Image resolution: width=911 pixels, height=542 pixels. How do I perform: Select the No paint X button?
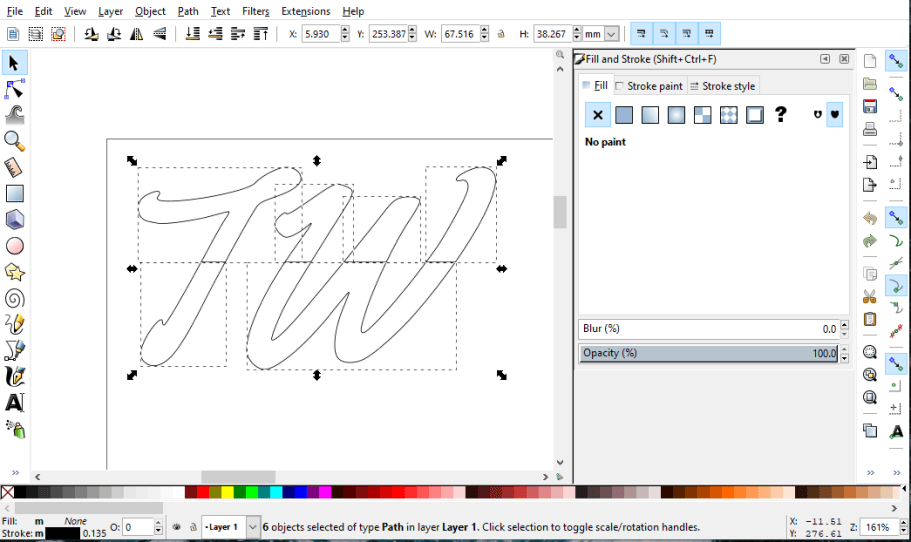(x=598, y=115)
